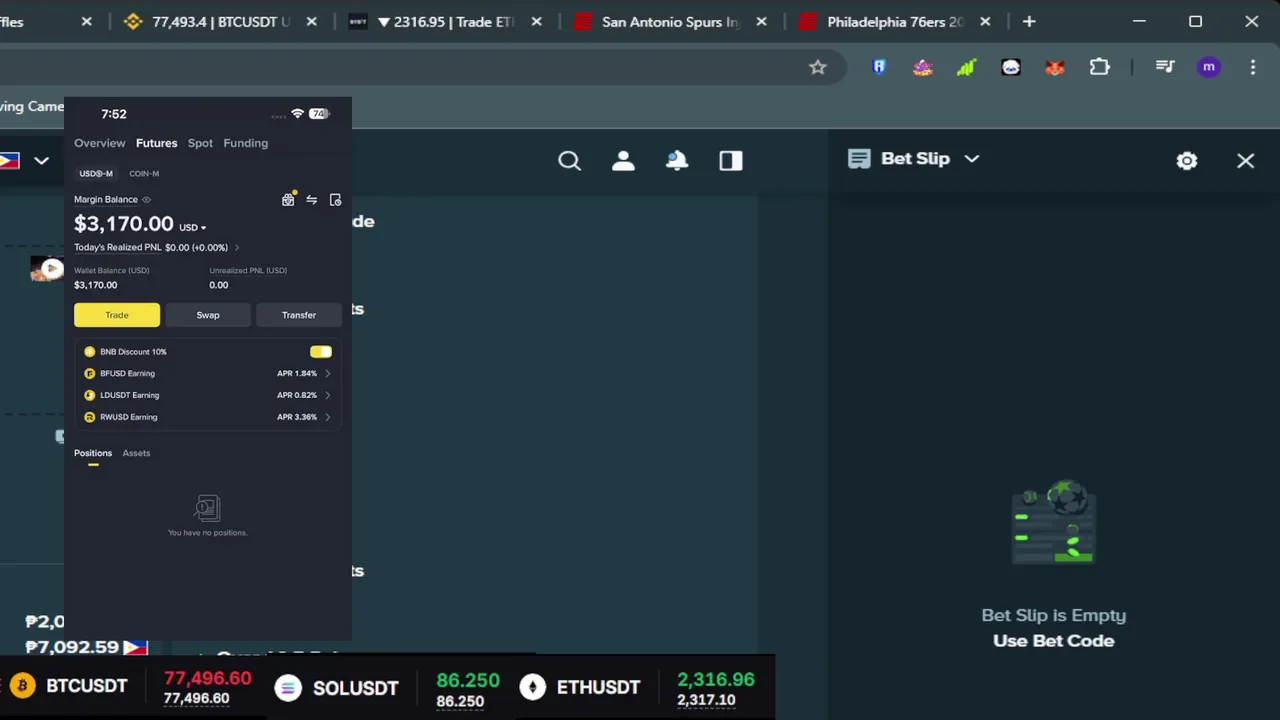Click the Bitcoin icon in ticker
The width and height of the screenshot is (1280, 720).
click(x=22, y=686)
